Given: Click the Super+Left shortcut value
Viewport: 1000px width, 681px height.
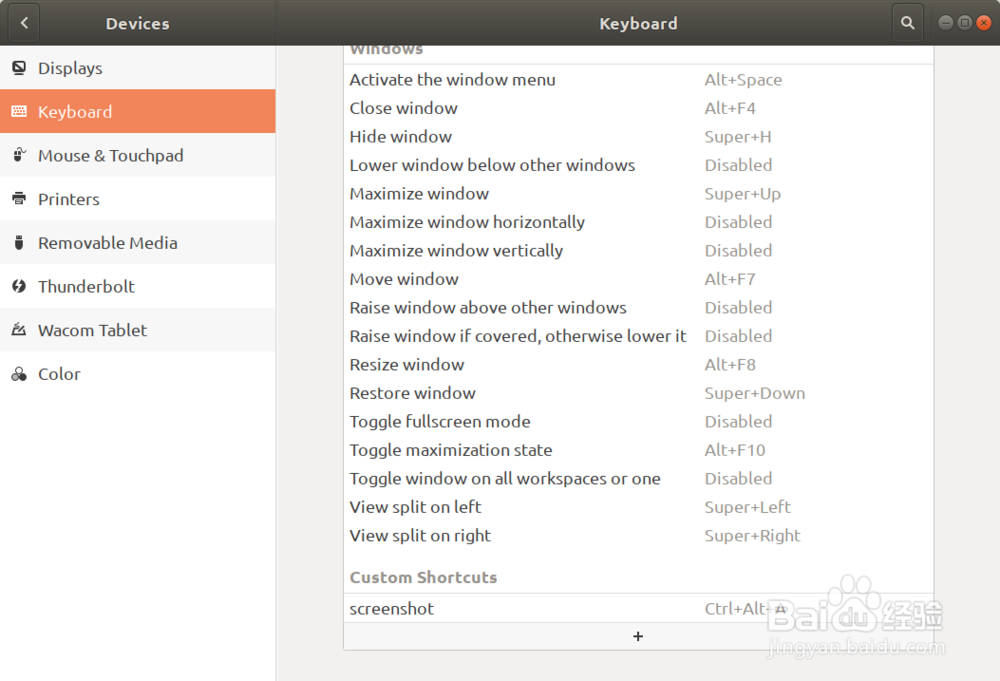Looking at the screenshot, I should point(747,507).
